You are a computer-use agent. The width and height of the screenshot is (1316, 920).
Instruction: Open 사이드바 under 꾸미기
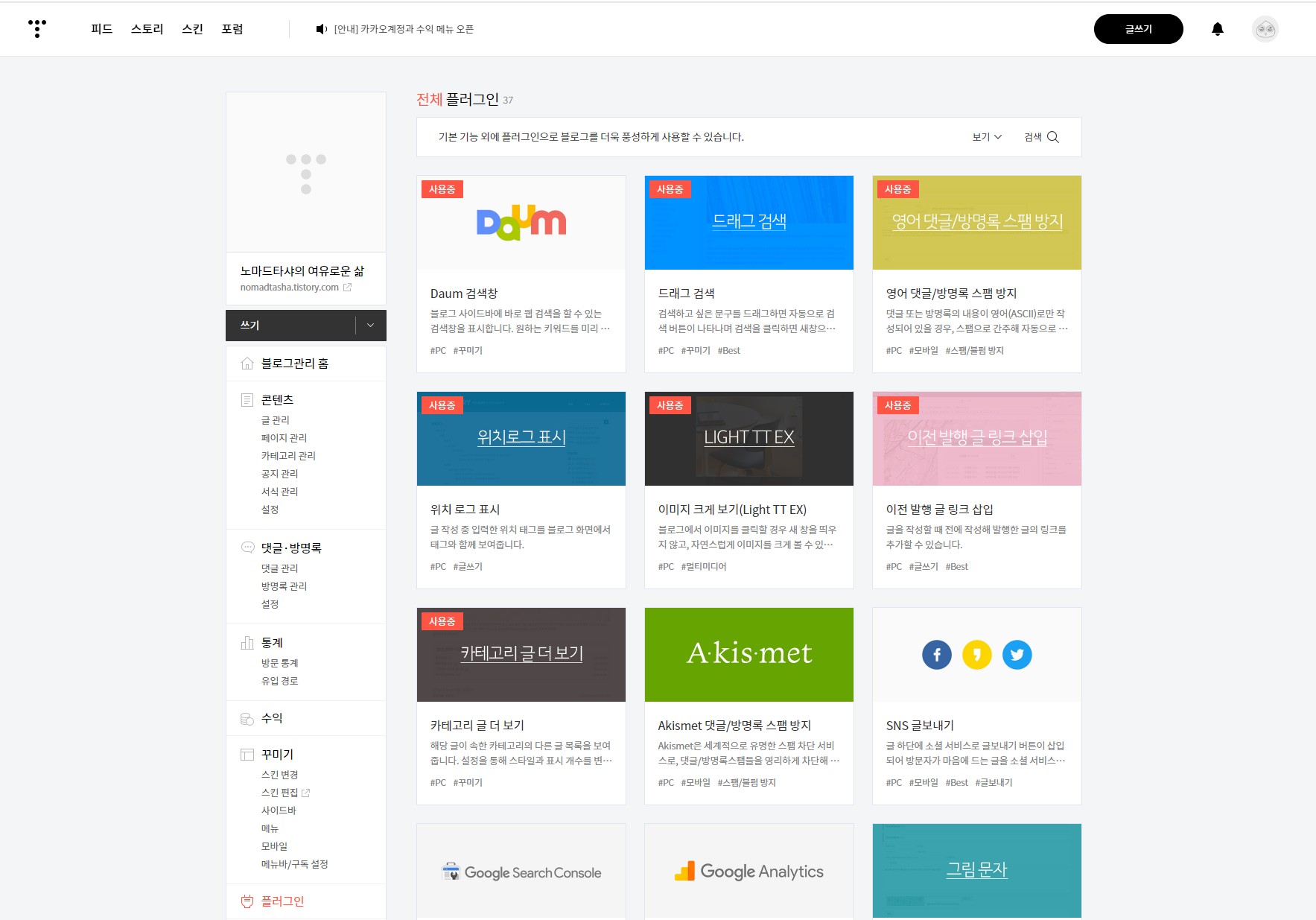(x=279, y=810)
